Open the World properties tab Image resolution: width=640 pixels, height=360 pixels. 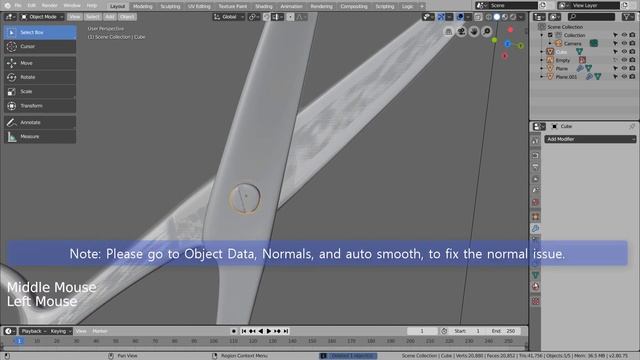click(x=536, y=202)
